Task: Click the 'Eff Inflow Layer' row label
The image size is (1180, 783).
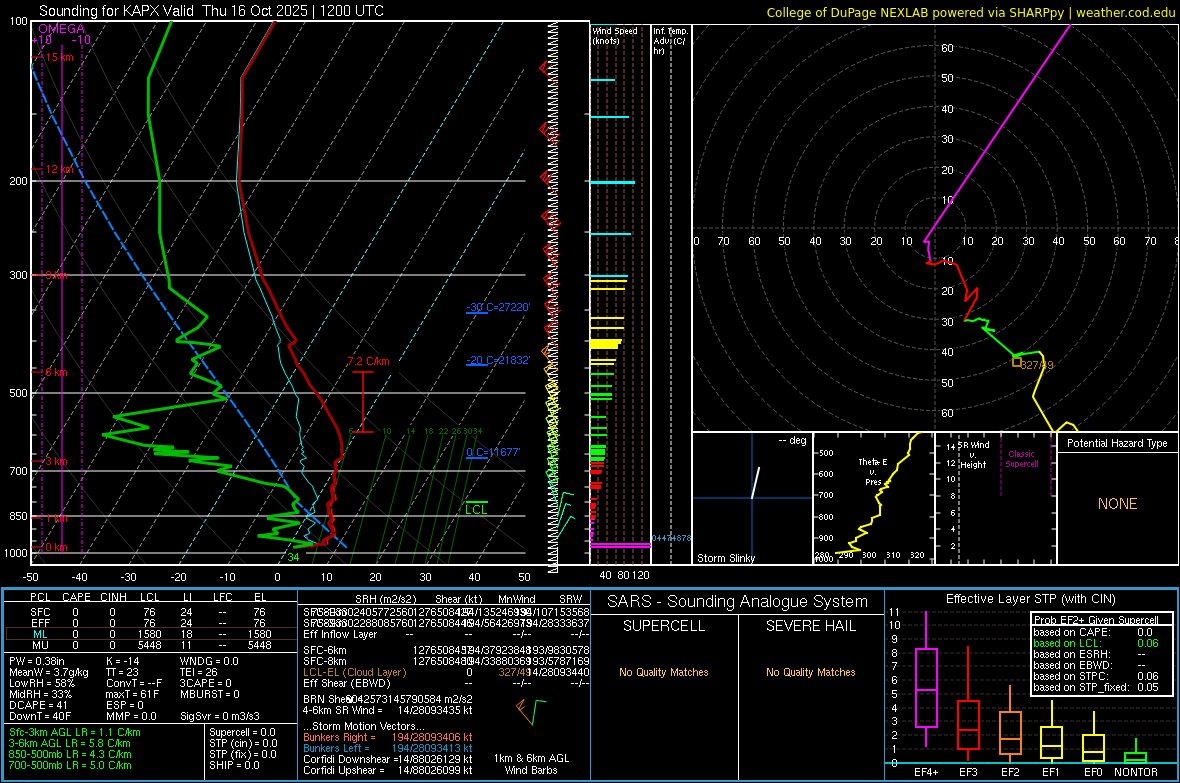Action: (341, 634)
